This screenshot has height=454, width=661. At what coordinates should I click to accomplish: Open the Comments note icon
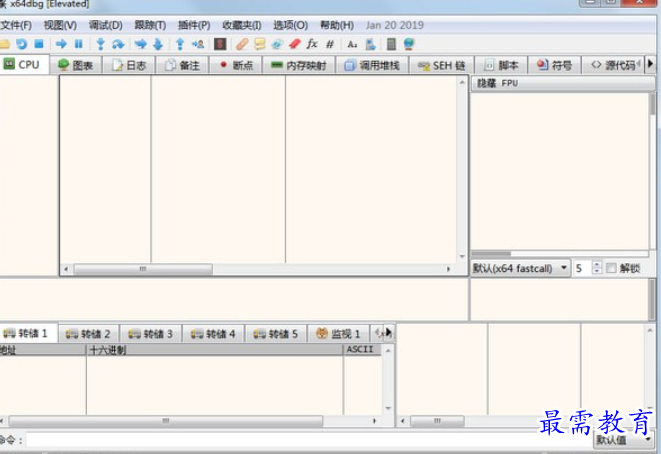[x=260, y=44]
